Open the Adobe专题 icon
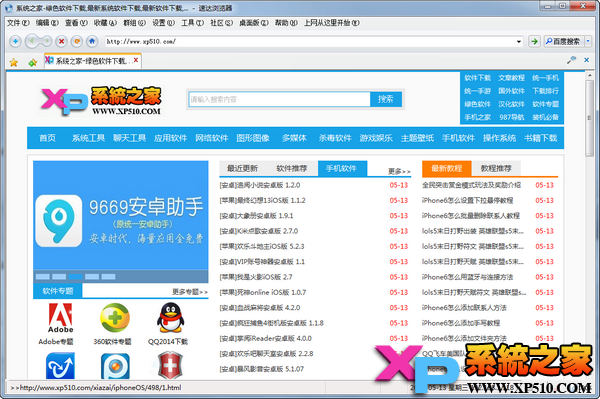This screenshot has width=600, height=399. [60, 318]
